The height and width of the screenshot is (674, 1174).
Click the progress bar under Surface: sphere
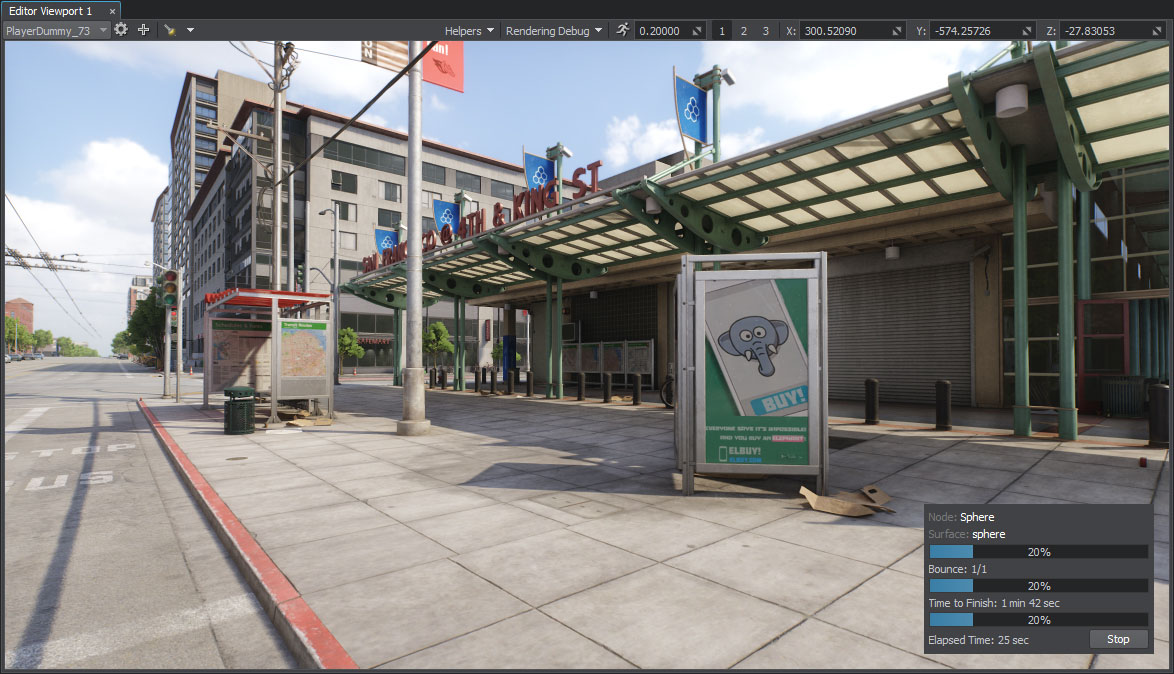click(1038, 552)
